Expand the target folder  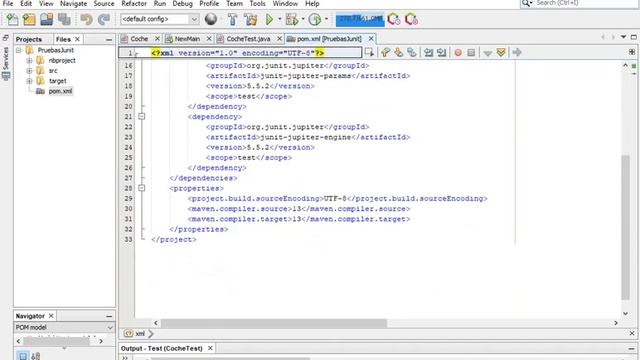point(29,81)
